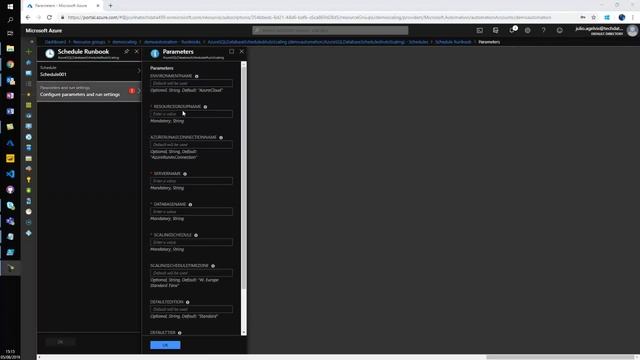
Task: Focus the SCALINGSCHEDULETIMEZONE input field
Action: click(x=191, y=273)
